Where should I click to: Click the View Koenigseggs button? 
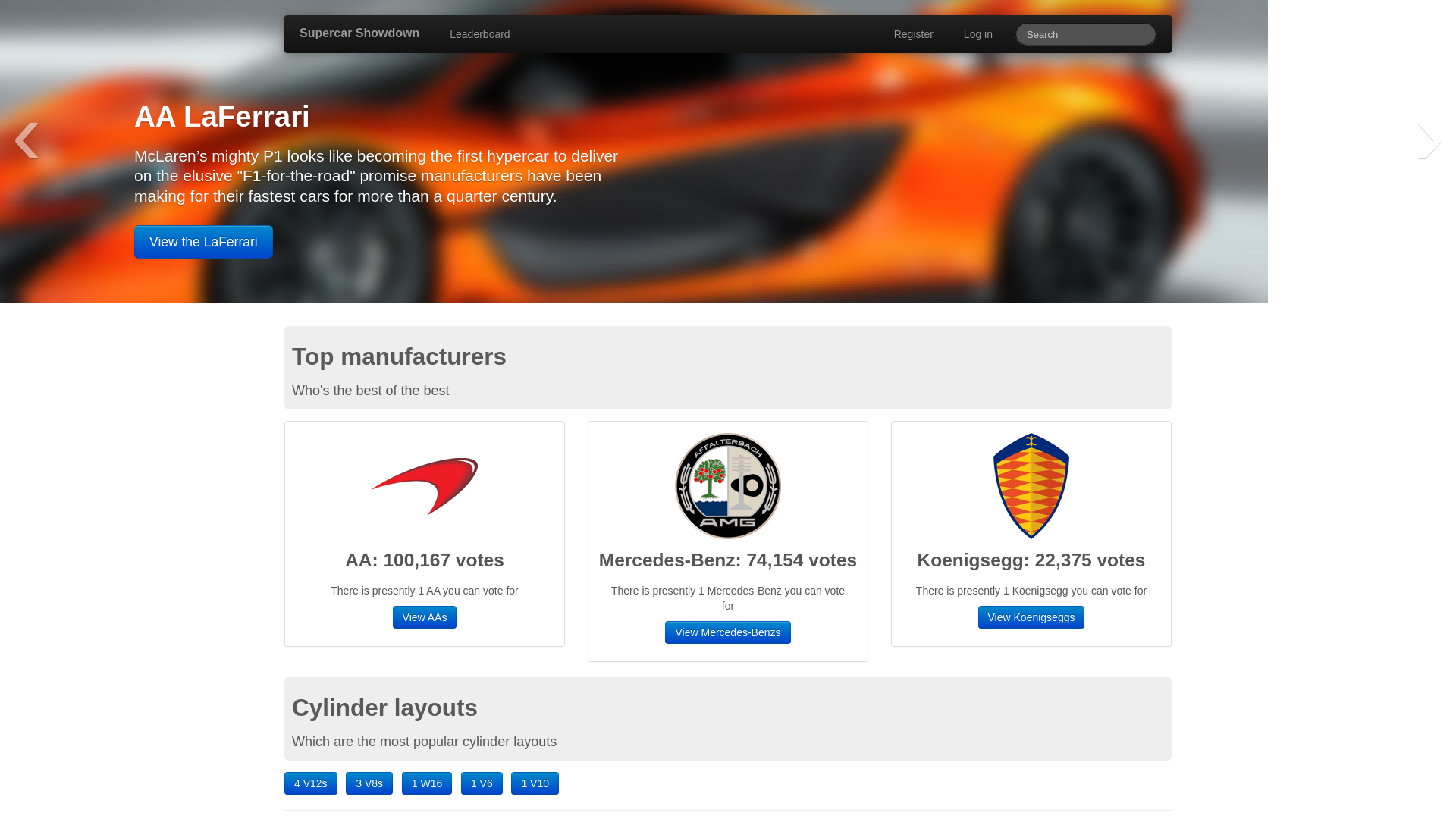[1031, 617]
